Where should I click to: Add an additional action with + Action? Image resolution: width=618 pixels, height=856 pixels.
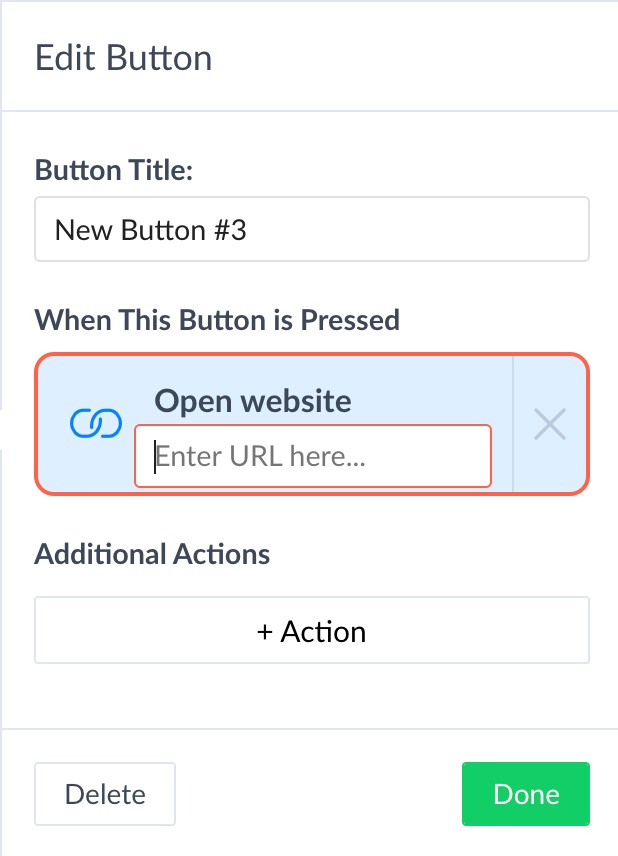coord(312,630)
